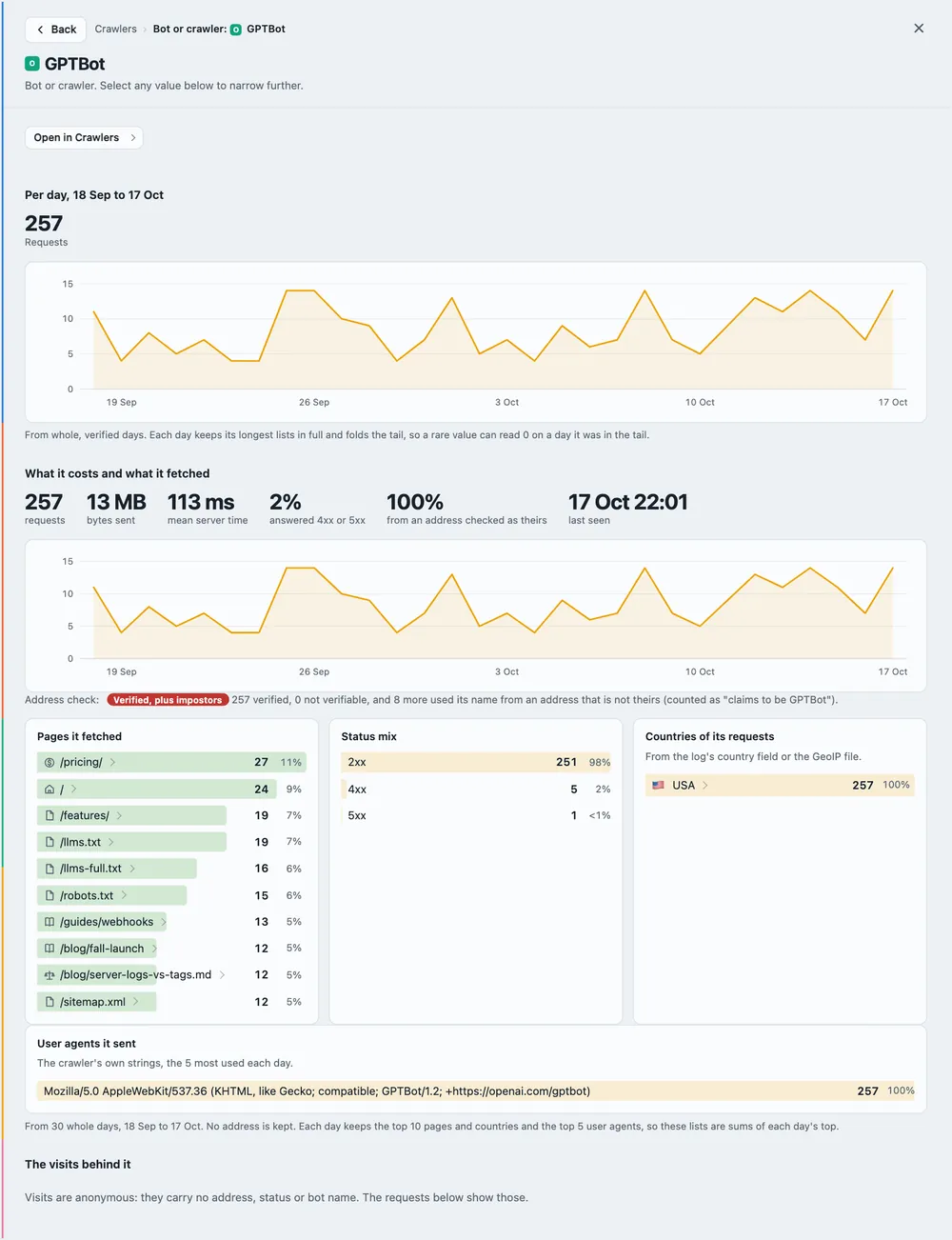Image resolution: width=952 pixels, height=1240 pixels.
Task: Click the 17 Oct 22:01 last seen value
Action: click(628, 502)
